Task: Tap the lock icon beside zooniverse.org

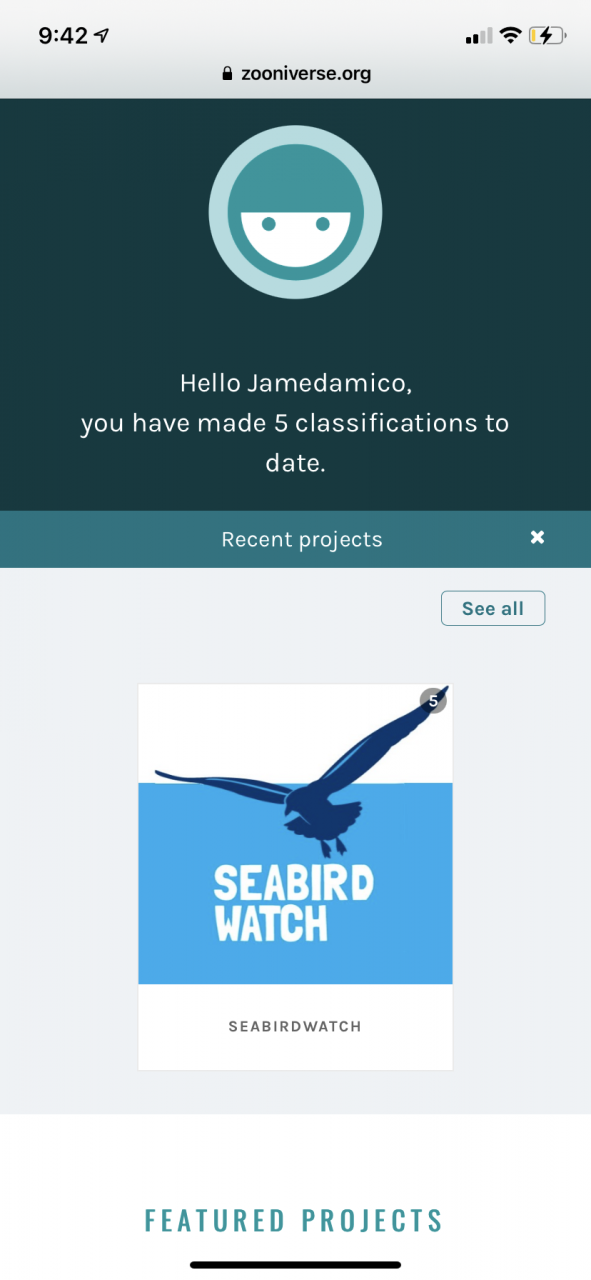Action: (x=227, y=74)
